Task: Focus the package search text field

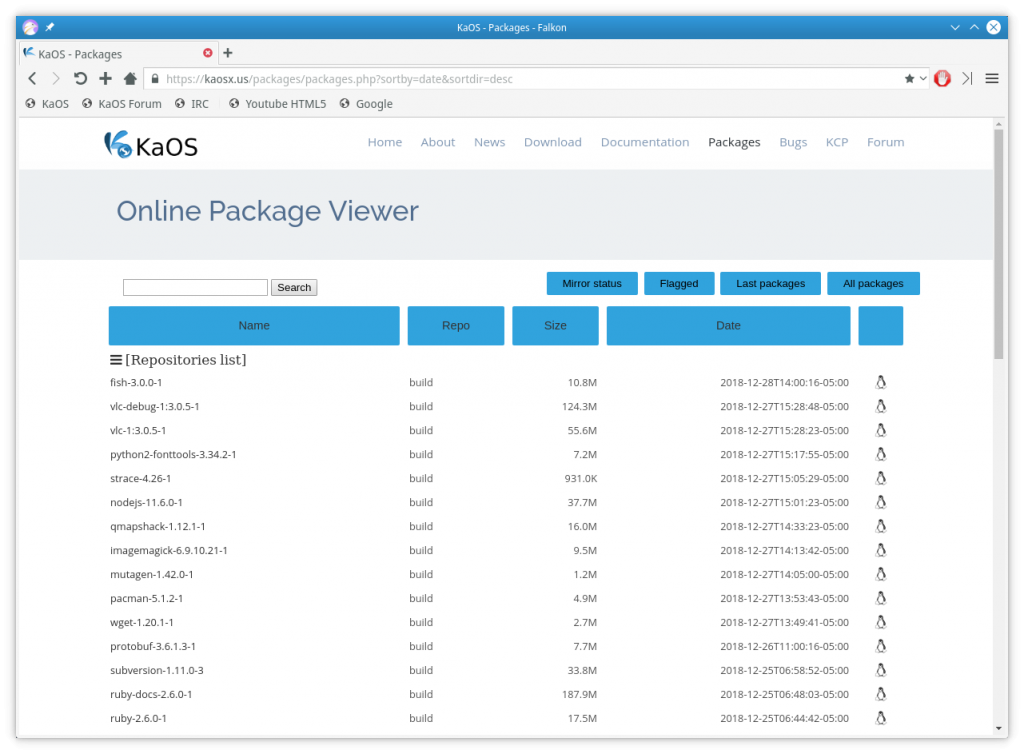Action: (195, 287)
